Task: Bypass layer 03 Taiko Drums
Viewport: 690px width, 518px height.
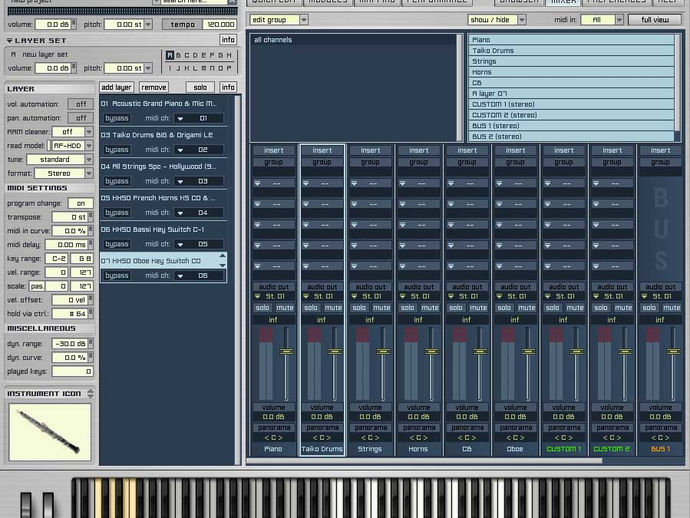Action: click(117, 150)
